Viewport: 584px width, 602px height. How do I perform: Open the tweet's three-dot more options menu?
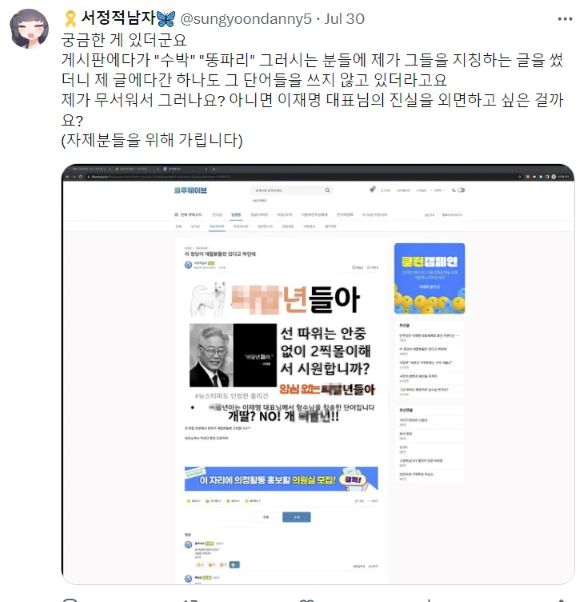[x=565, y=19]
